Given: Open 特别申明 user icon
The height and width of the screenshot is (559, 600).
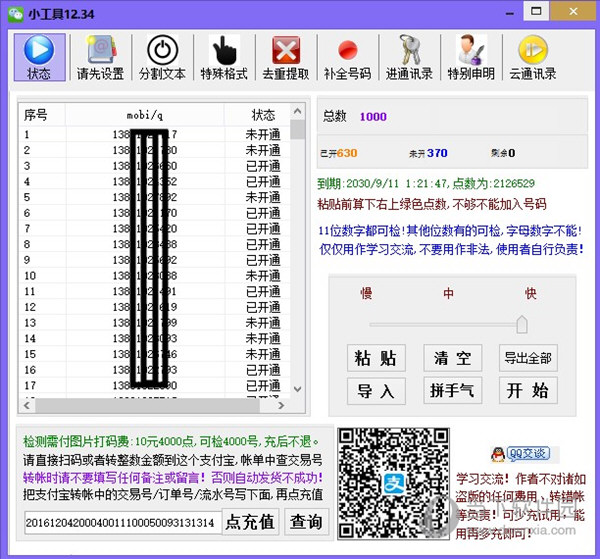Looking at the screenshot, I should (x=471, y=50).
